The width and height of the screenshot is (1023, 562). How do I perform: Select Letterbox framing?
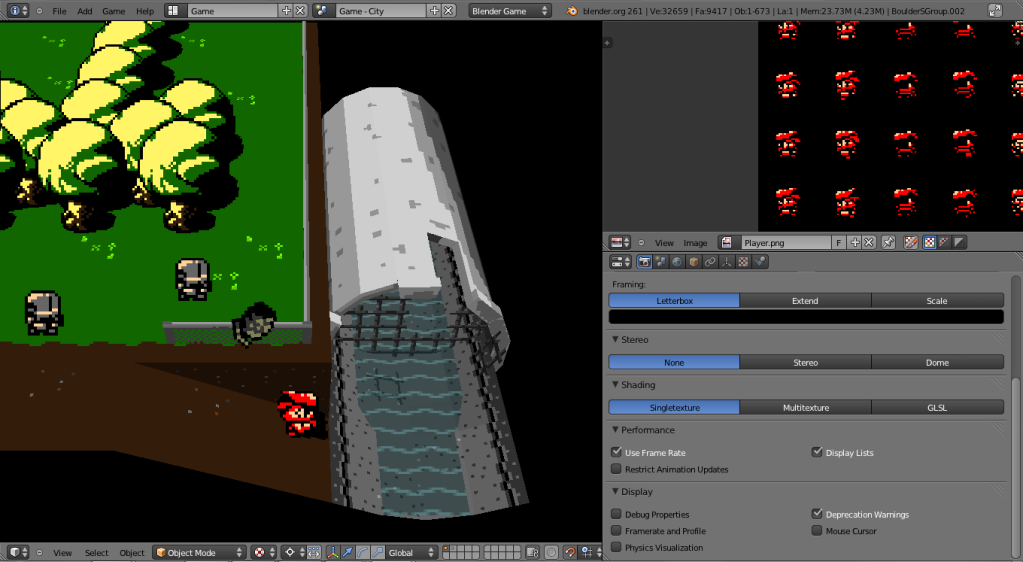tap(674, 301)
